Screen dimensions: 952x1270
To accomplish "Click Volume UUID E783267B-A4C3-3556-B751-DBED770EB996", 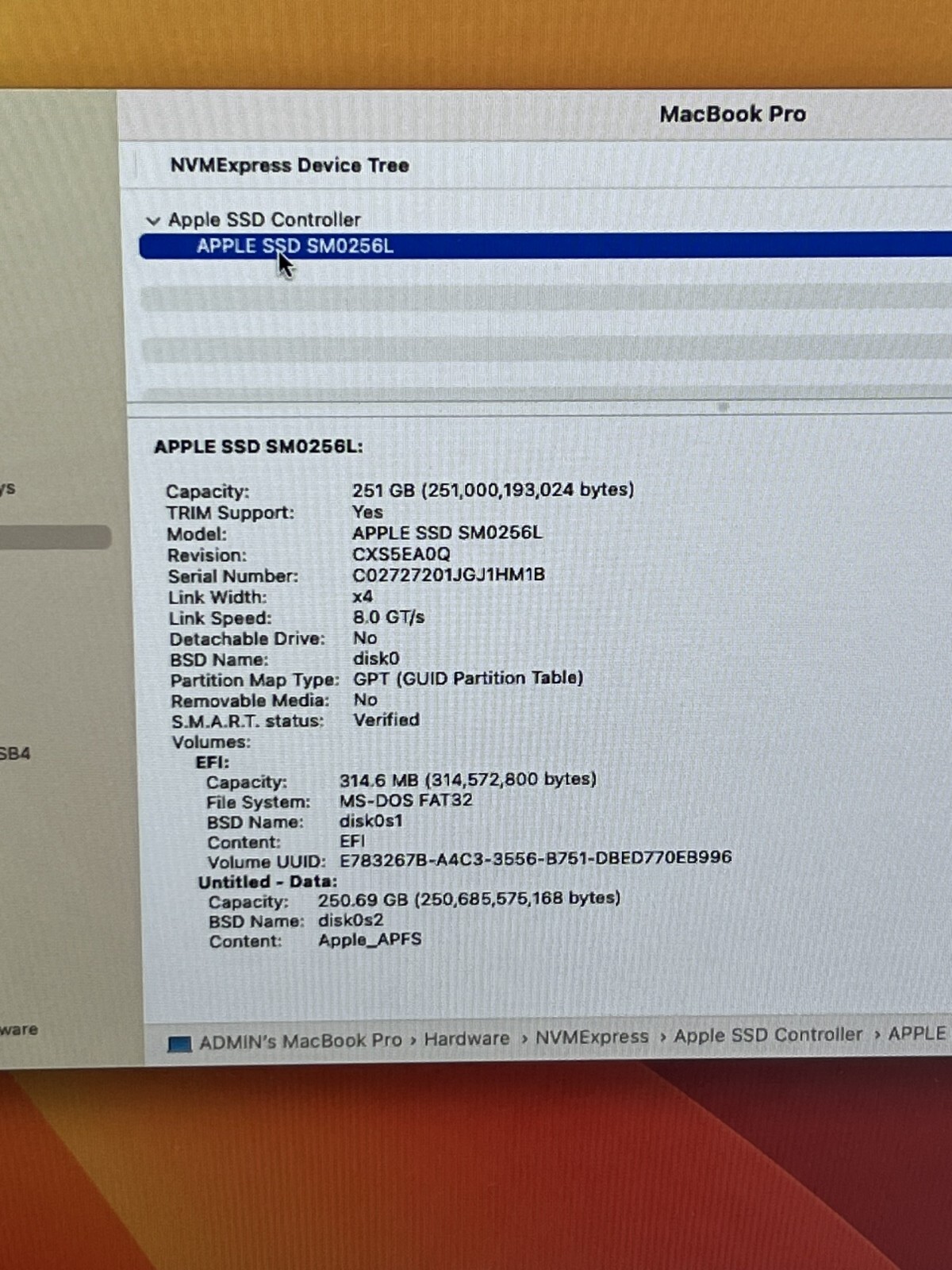I will pyautogui.click(x=535, y=859).
